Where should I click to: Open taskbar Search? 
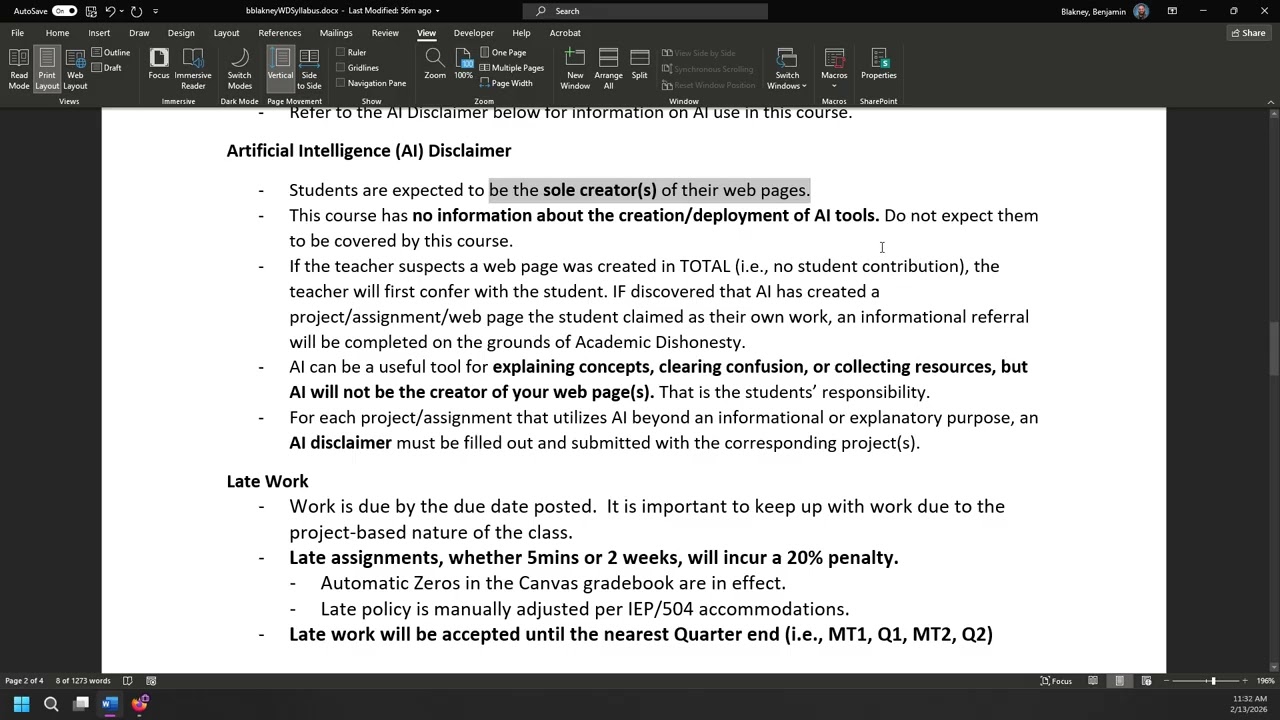coord(51,704)
